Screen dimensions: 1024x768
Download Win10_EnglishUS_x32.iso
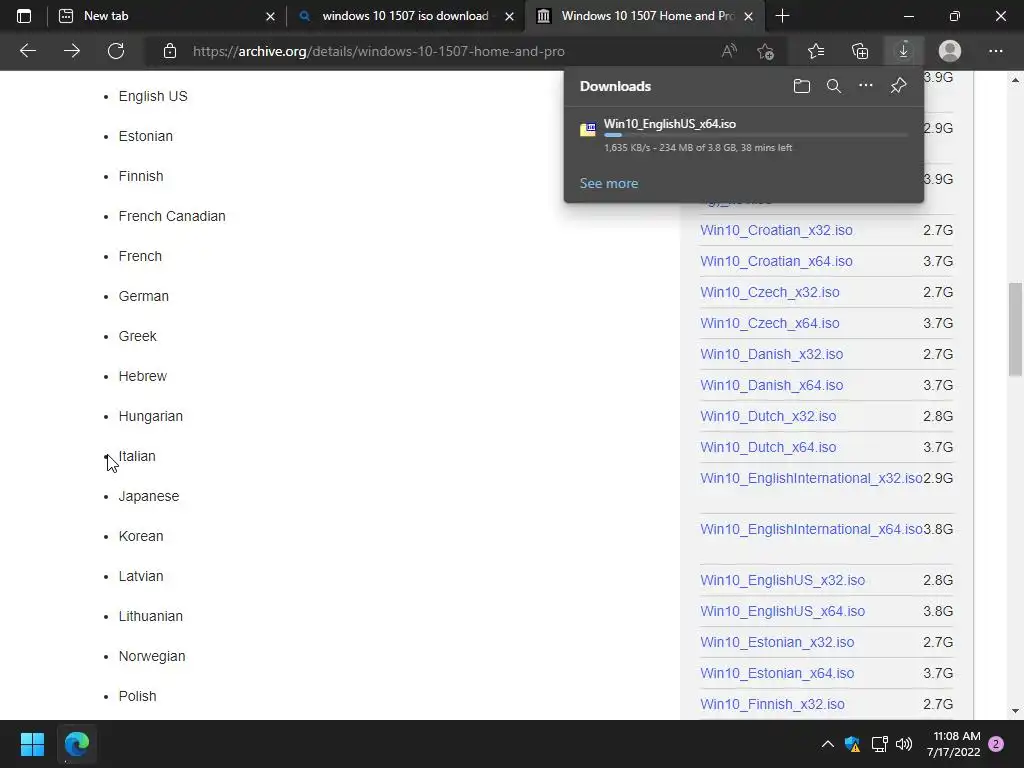(x=782, y=580)
